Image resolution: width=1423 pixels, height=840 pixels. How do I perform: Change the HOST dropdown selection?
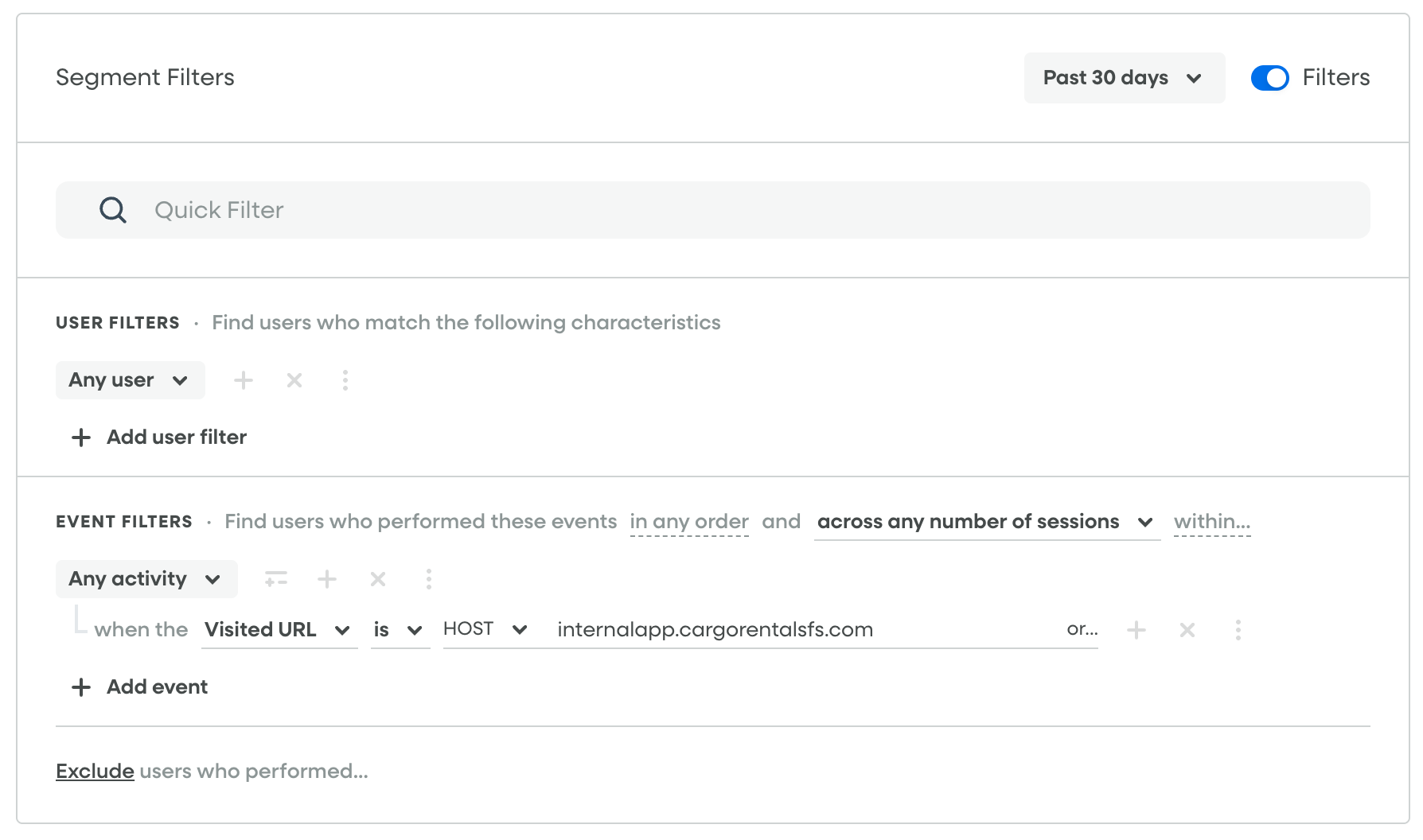click(485, 630)
